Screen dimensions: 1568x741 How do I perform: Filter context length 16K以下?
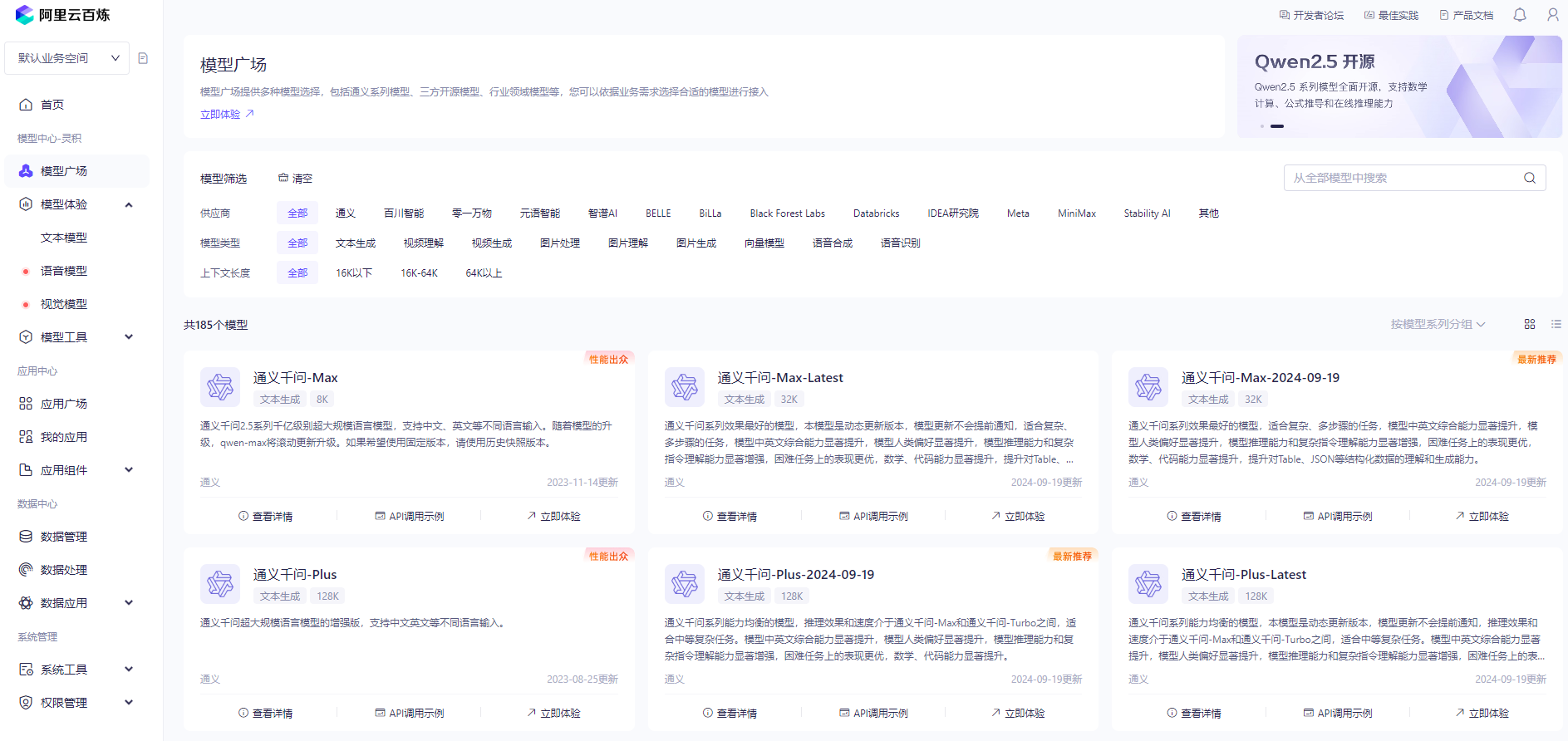[354, 273]
